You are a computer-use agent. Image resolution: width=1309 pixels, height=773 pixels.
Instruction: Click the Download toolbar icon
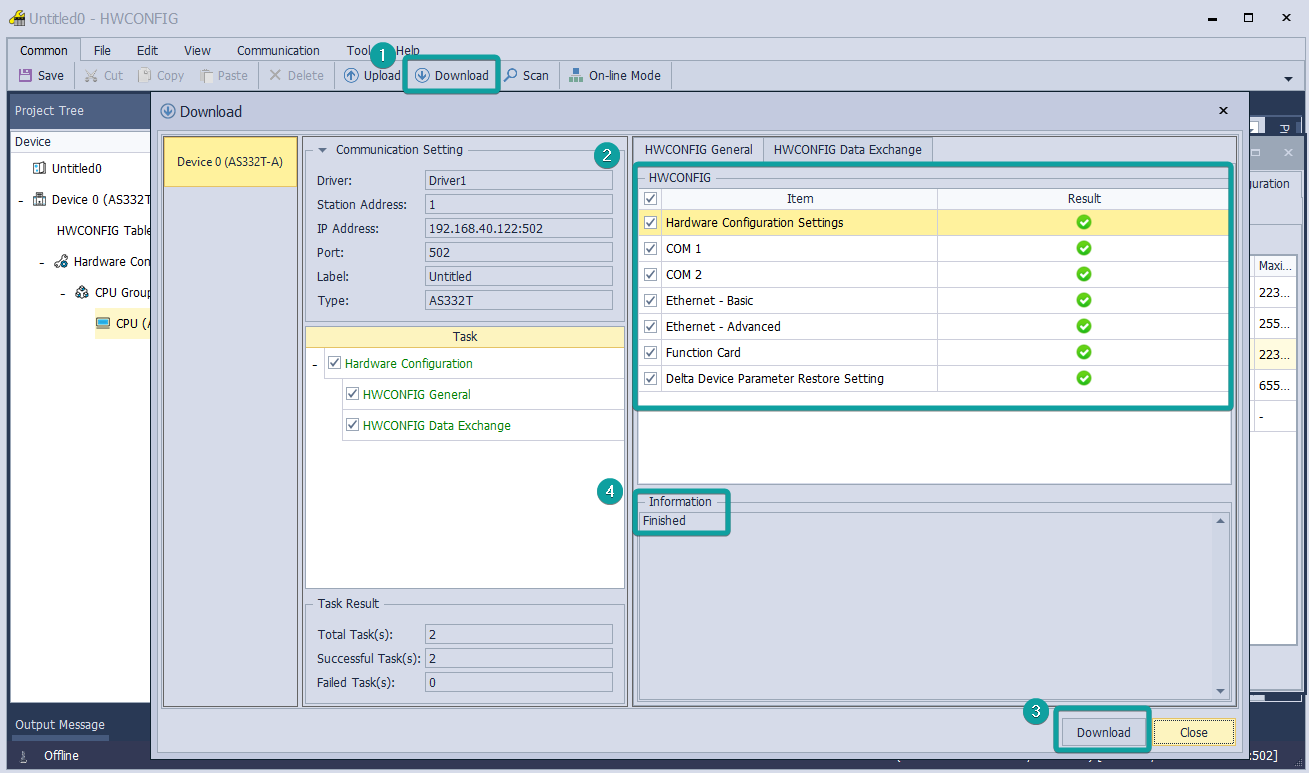(423, 76)
